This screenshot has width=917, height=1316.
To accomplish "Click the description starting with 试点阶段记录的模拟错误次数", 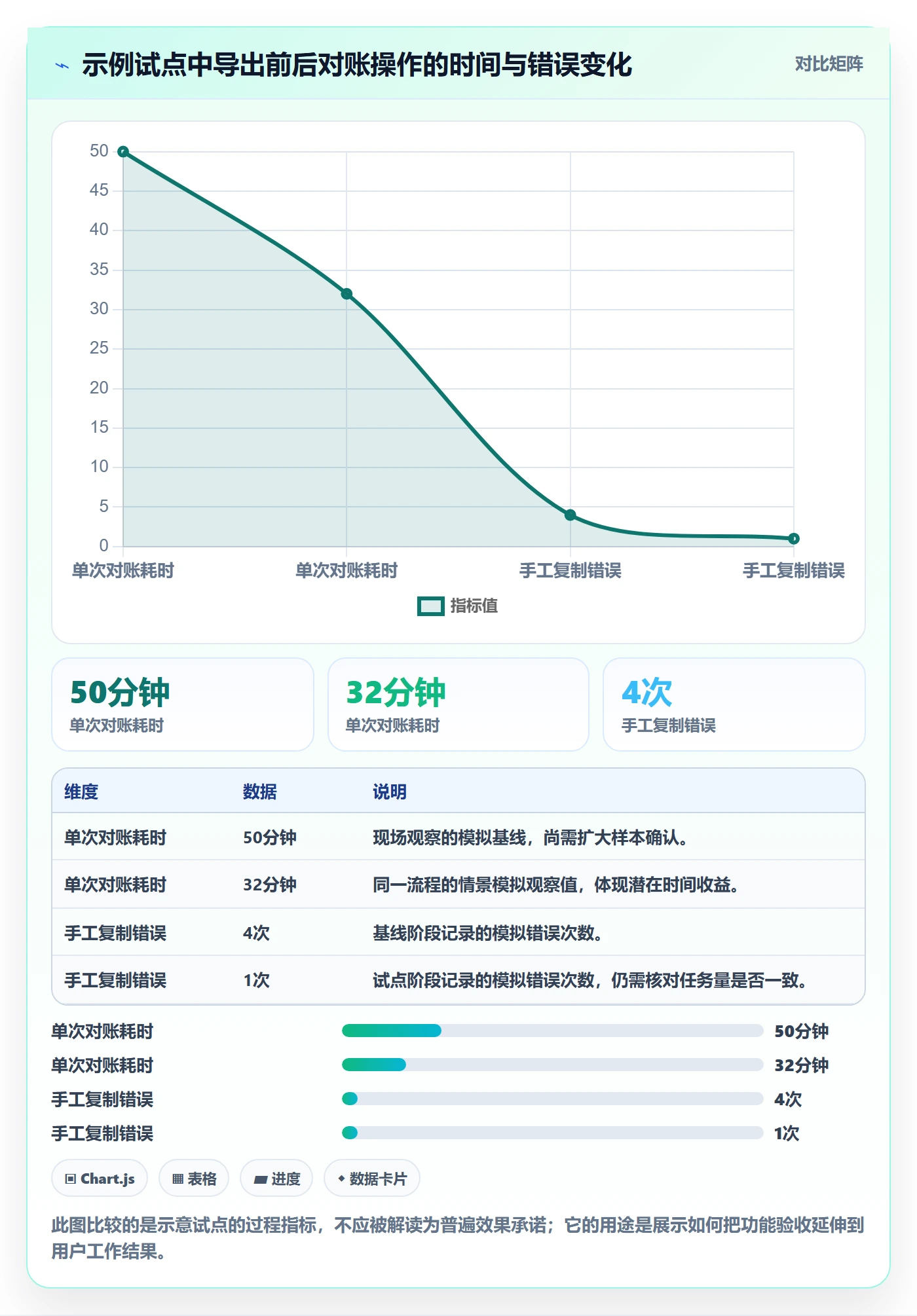I will 590,980.
